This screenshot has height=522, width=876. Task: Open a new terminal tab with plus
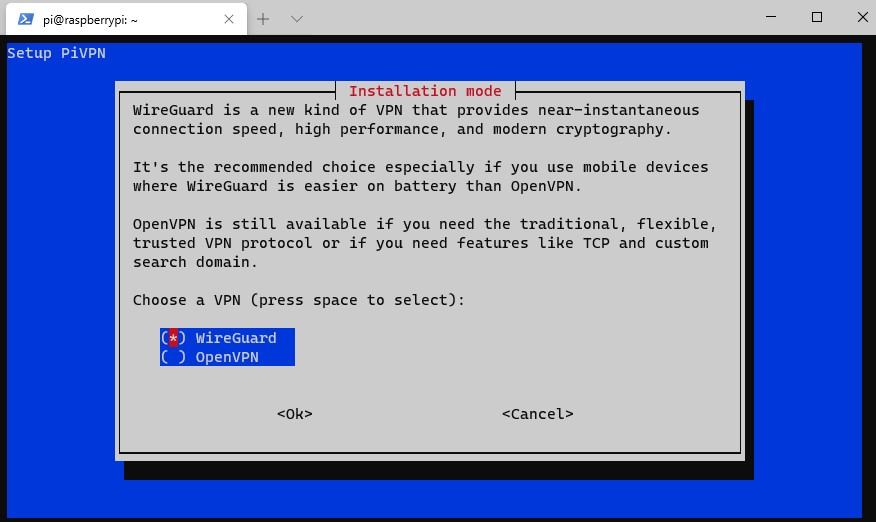(x=263, y=19)
